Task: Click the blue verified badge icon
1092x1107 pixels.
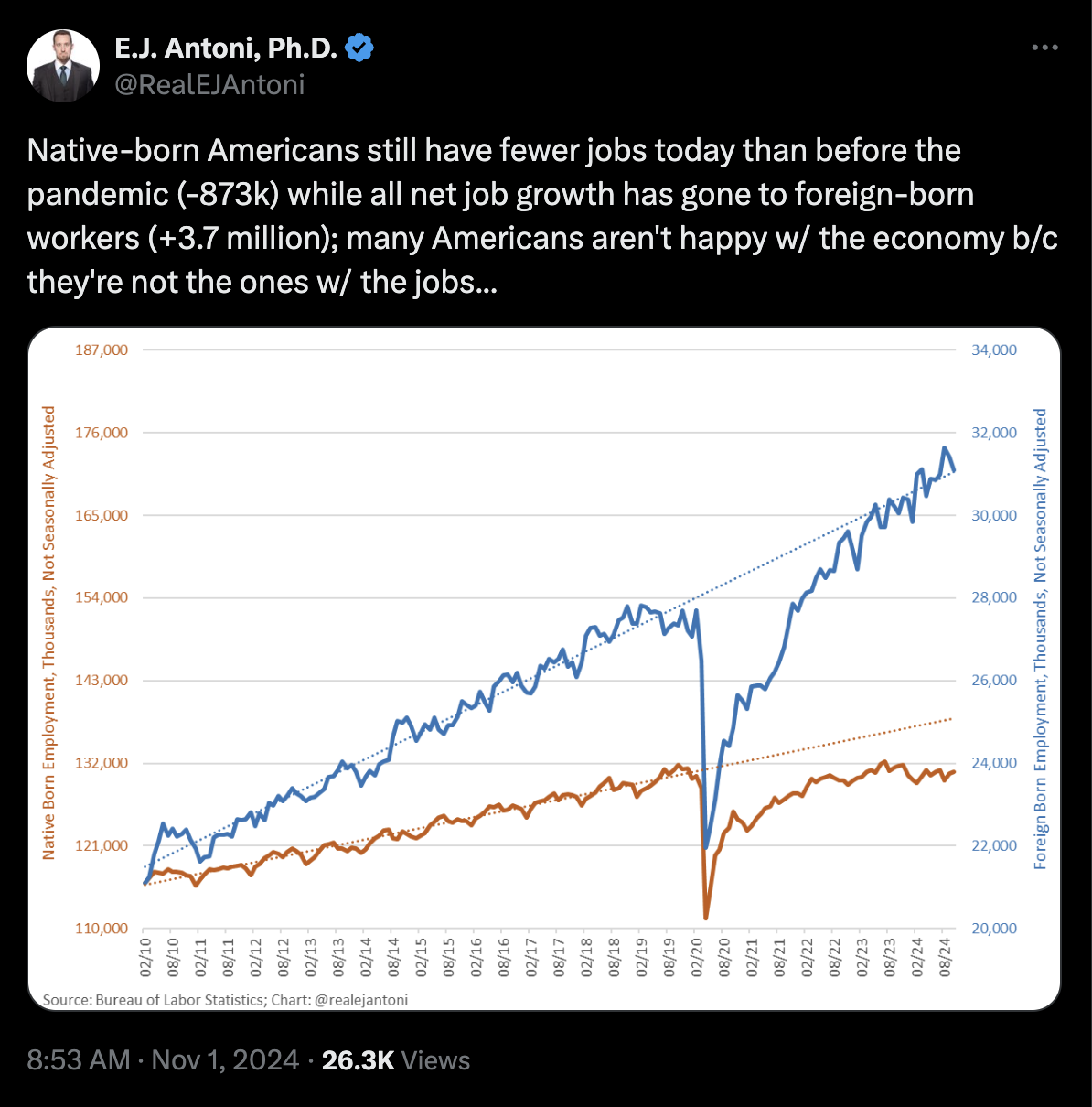Action: 360,48
